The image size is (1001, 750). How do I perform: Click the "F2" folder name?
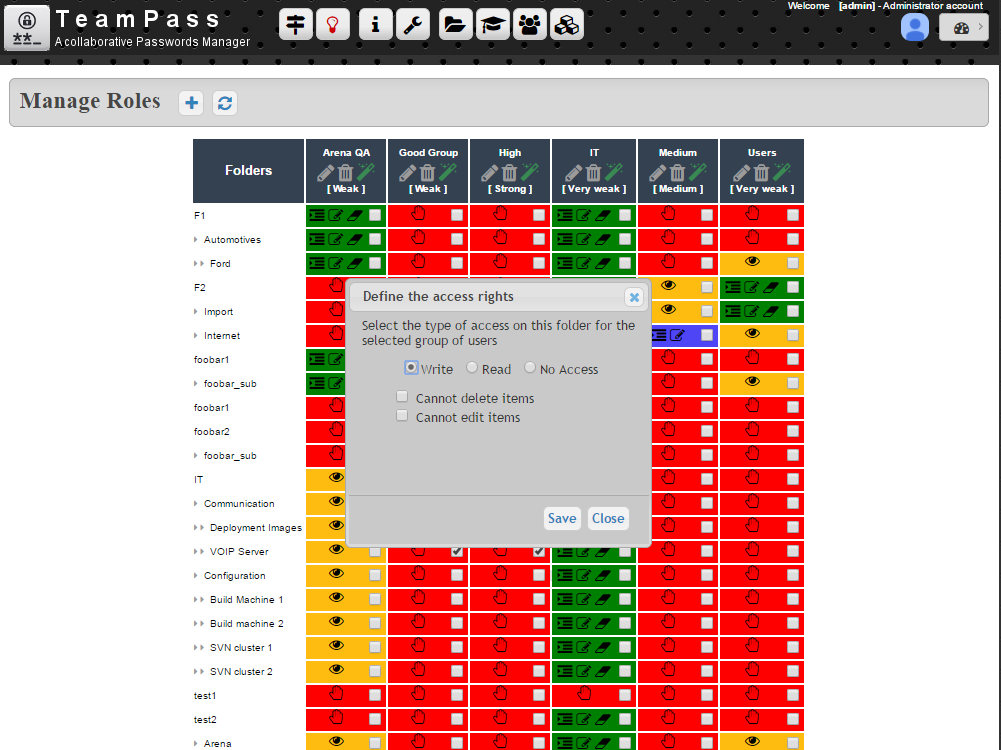coord(200,288)
